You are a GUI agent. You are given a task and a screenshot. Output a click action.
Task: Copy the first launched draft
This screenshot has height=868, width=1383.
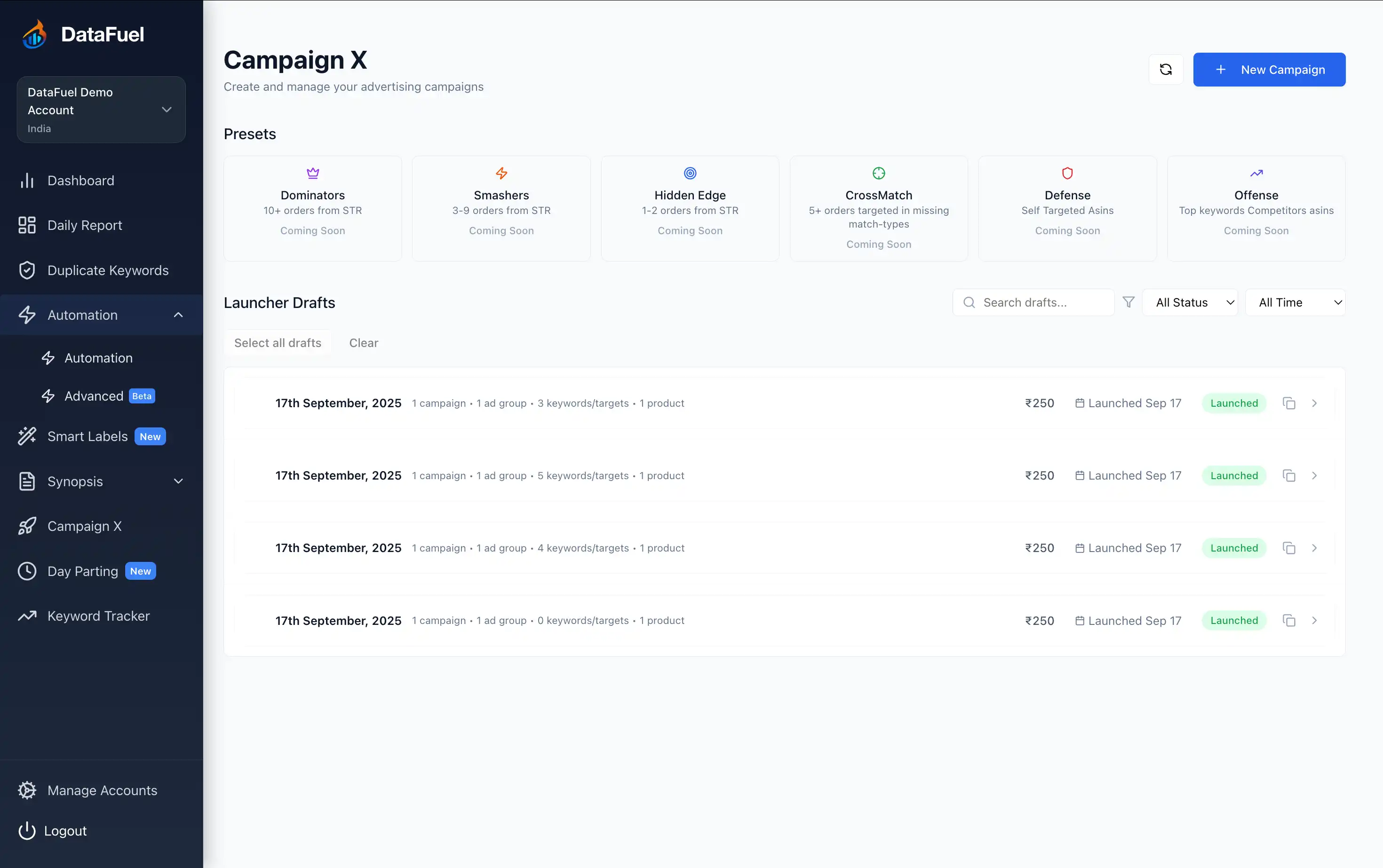click(1288, 402)
